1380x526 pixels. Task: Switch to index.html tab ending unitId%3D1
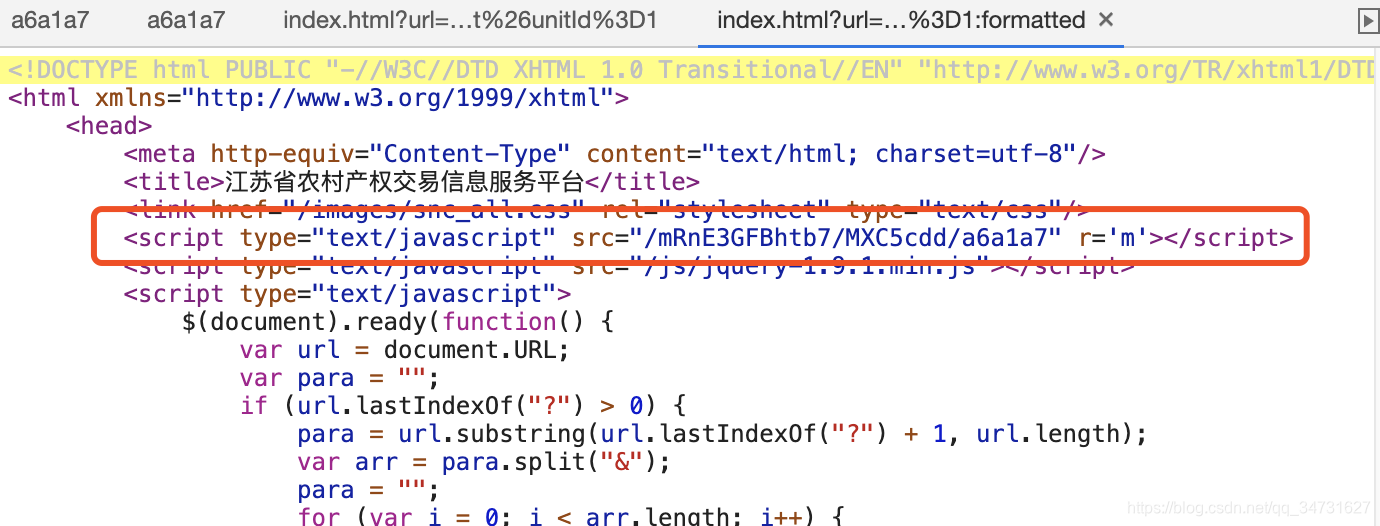tap(470, 20)
